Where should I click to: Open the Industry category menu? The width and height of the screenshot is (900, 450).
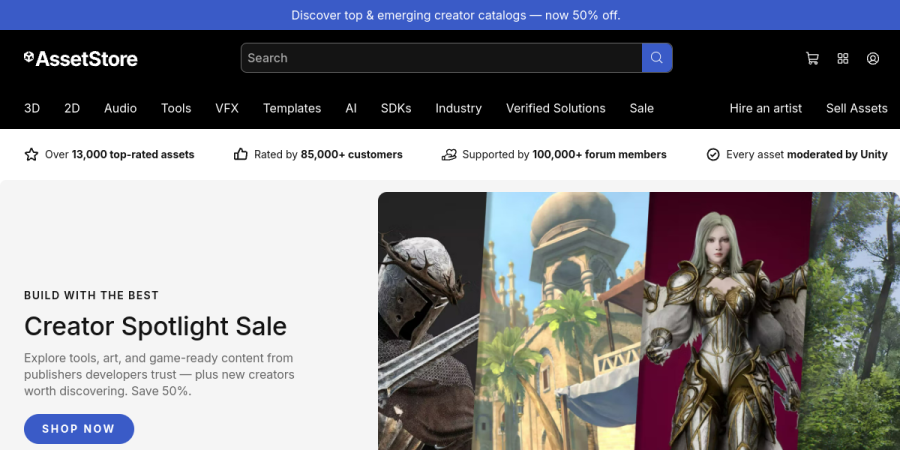(459, 108)
